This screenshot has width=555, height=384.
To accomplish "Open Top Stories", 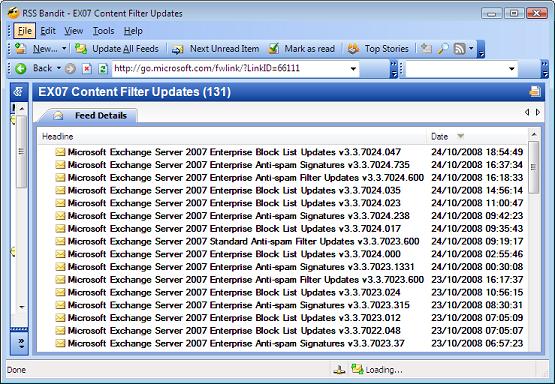I will click(x=387, y=48).
